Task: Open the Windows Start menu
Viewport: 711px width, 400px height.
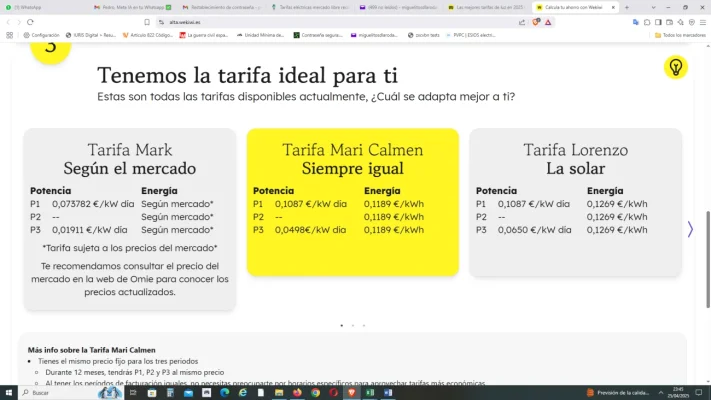Action: click(x=9, y=393)
